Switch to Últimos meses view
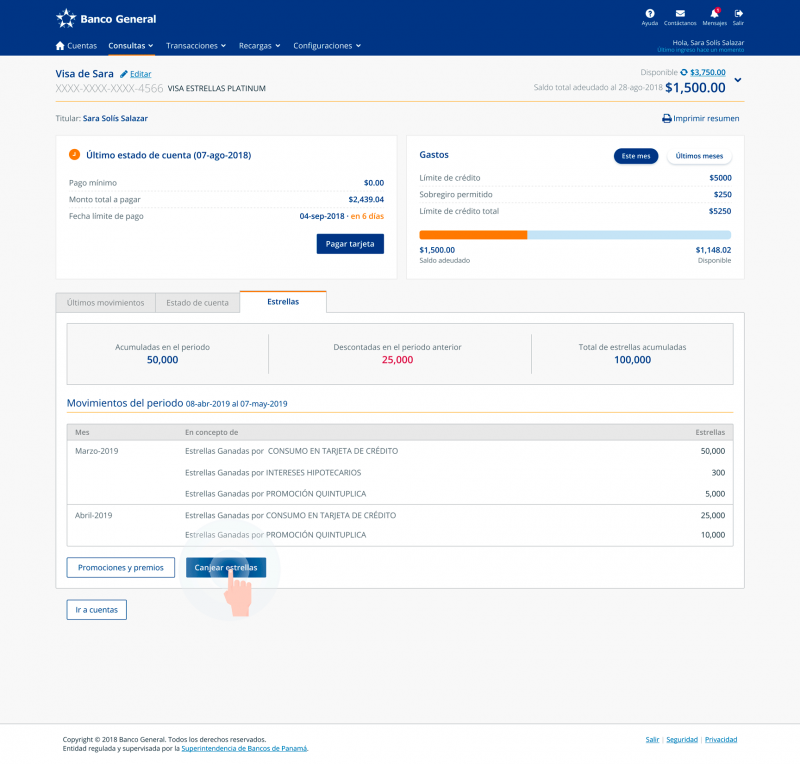Screen dimensions: 800x764 699,156
